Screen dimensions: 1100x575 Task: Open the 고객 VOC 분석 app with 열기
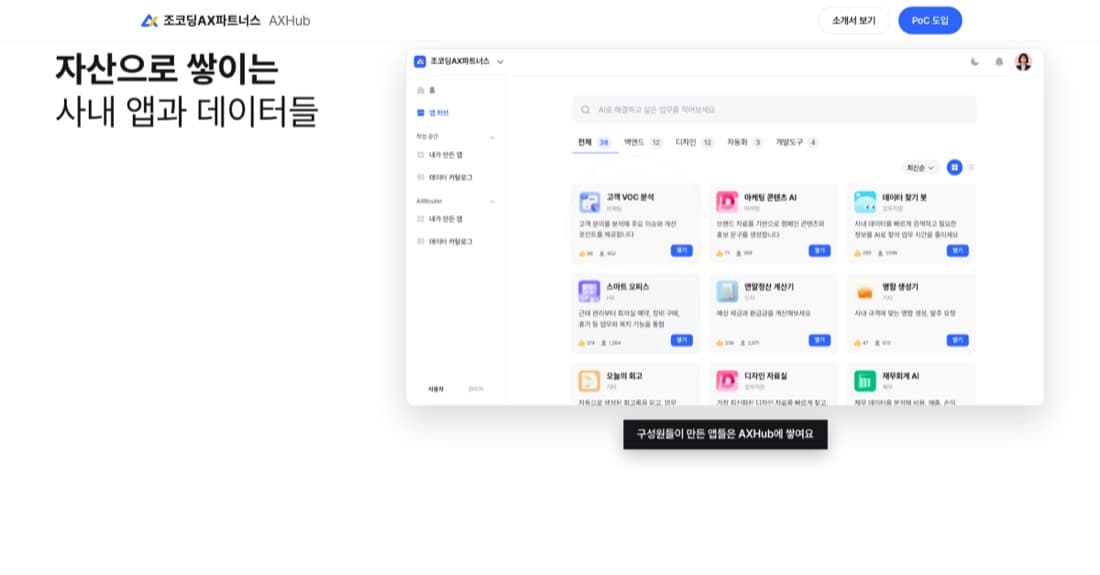[x=681, y=251]
